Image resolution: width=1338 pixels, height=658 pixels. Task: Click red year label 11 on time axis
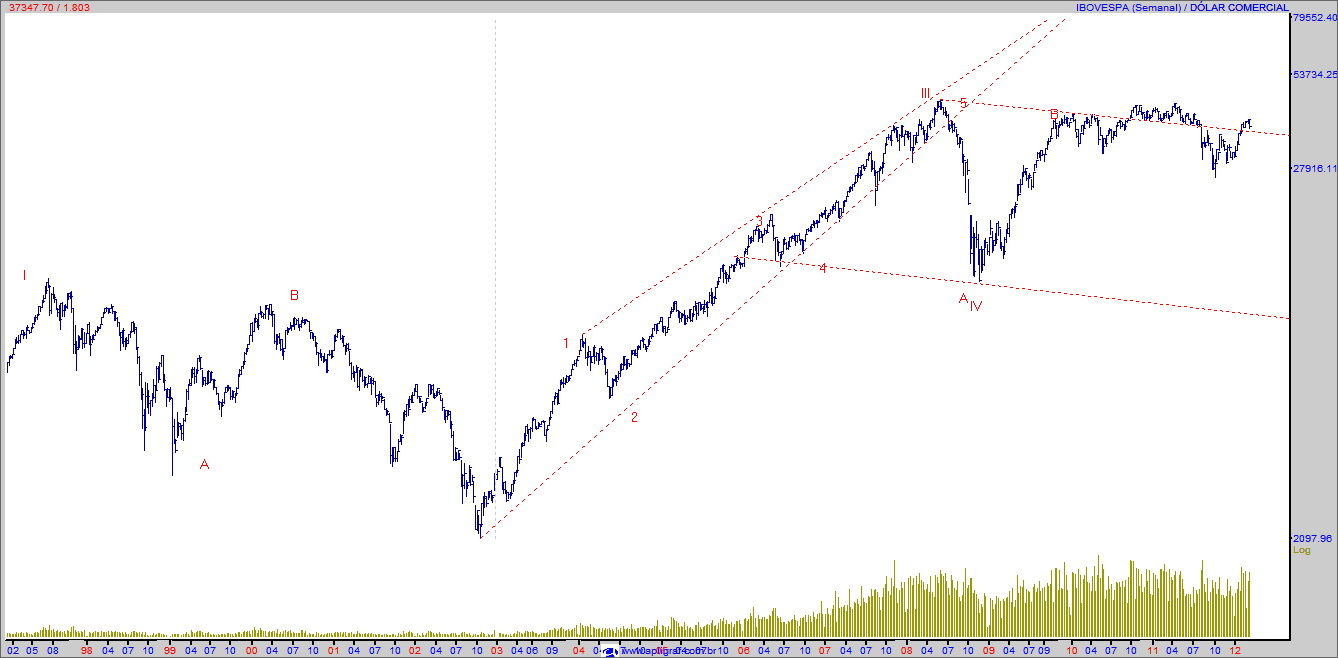(x=1152, y=650)
